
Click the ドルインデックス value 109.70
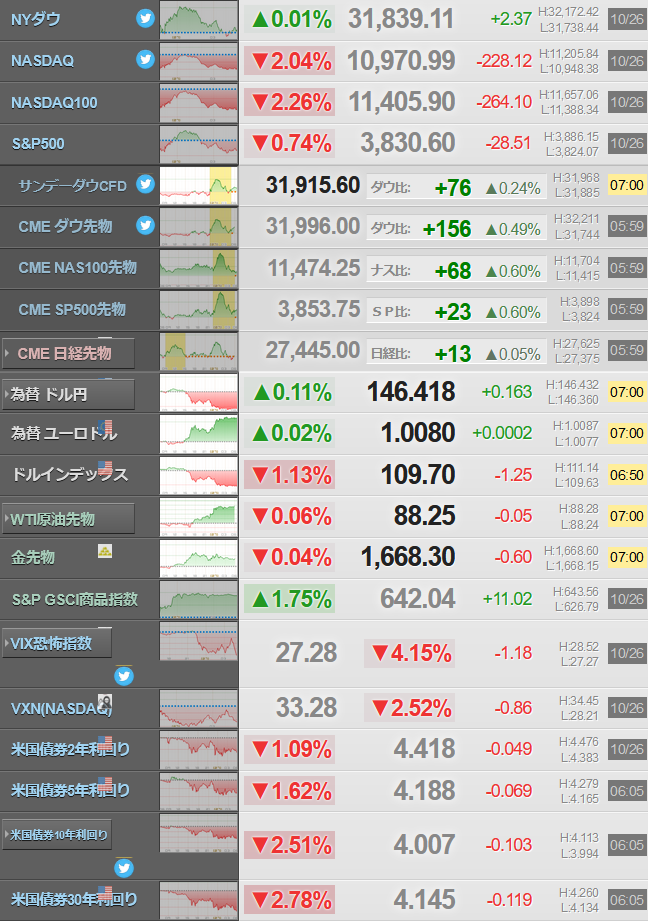418,475
